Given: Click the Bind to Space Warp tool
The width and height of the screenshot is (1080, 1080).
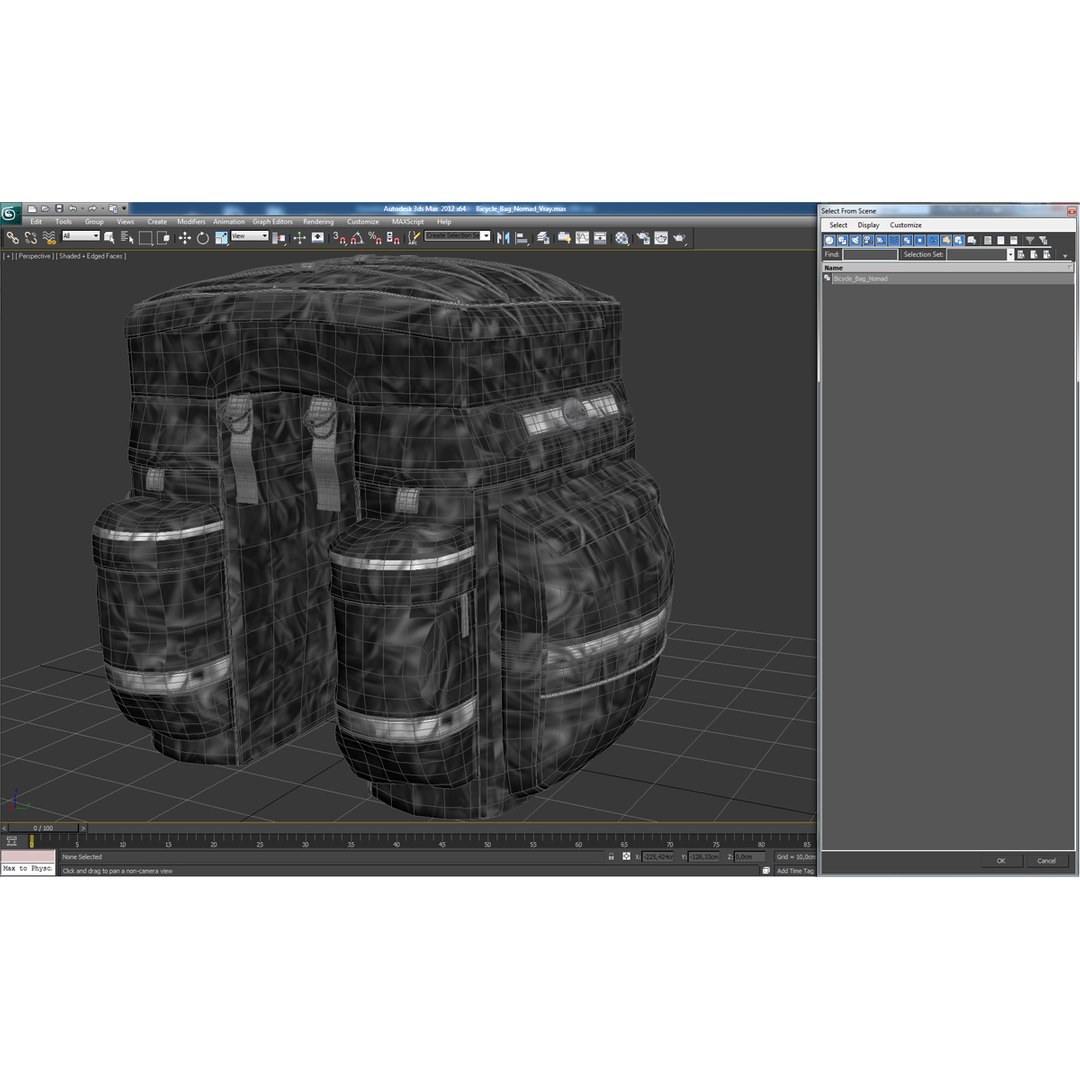Looking at the screenshot, I should (x=49, y=238).
